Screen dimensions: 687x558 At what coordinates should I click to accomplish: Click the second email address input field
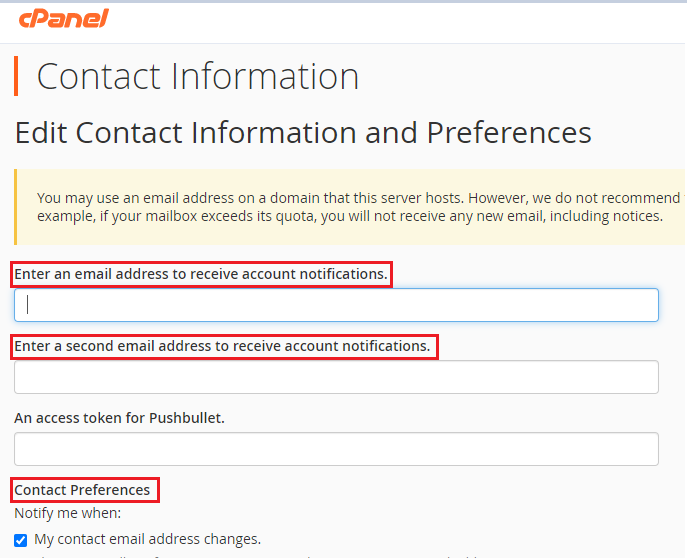pos(336,377)
